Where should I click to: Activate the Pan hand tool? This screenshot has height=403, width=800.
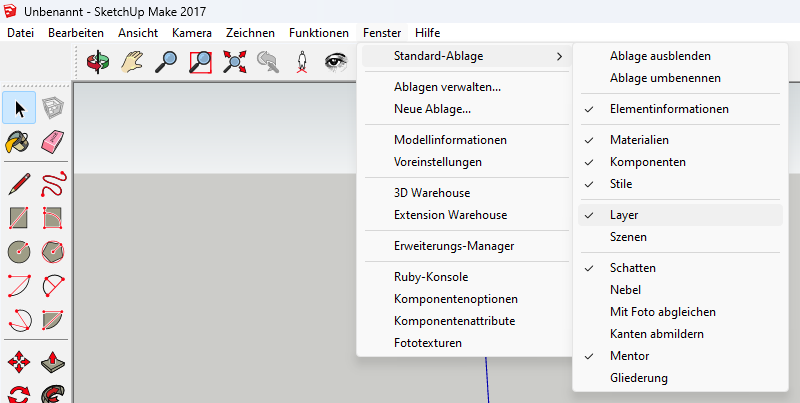132,62
